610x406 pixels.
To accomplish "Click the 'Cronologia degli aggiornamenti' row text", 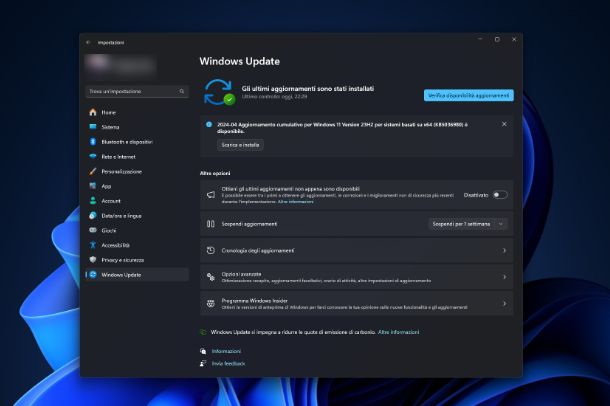I will (x=258, y=250).
